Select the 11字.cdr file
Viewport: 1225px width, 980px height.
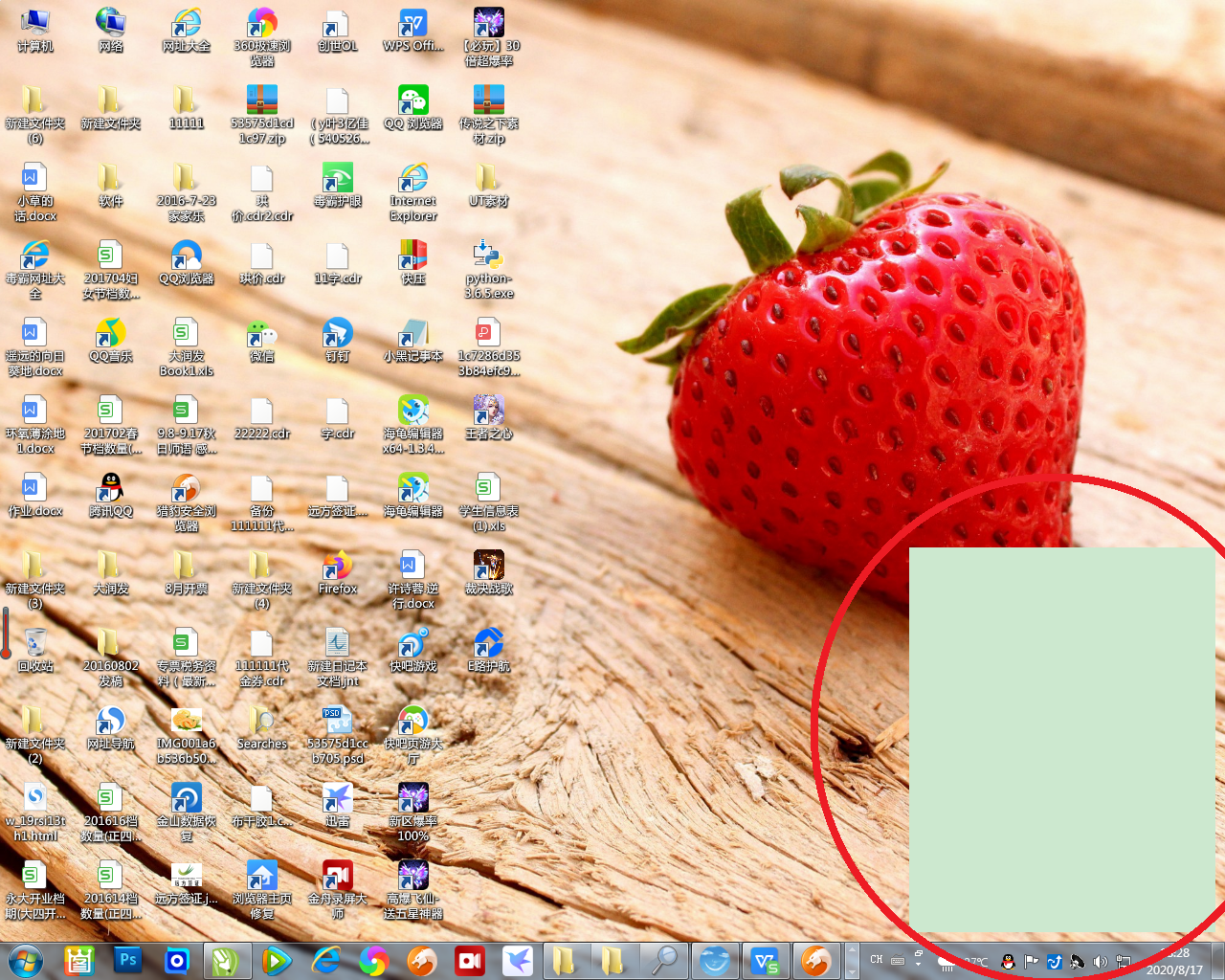pyautogui.click(x=338, y=263)
